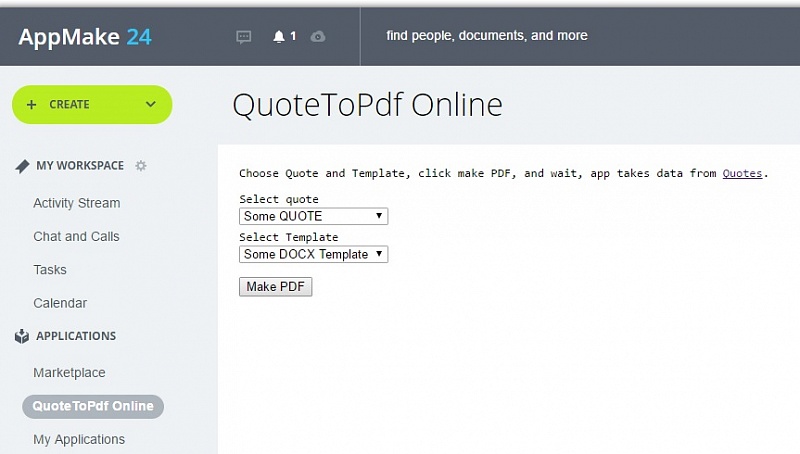Click the AppMake 24 logo
The width and height of the screenshot is (800, 454).
(x=85, y=37)
